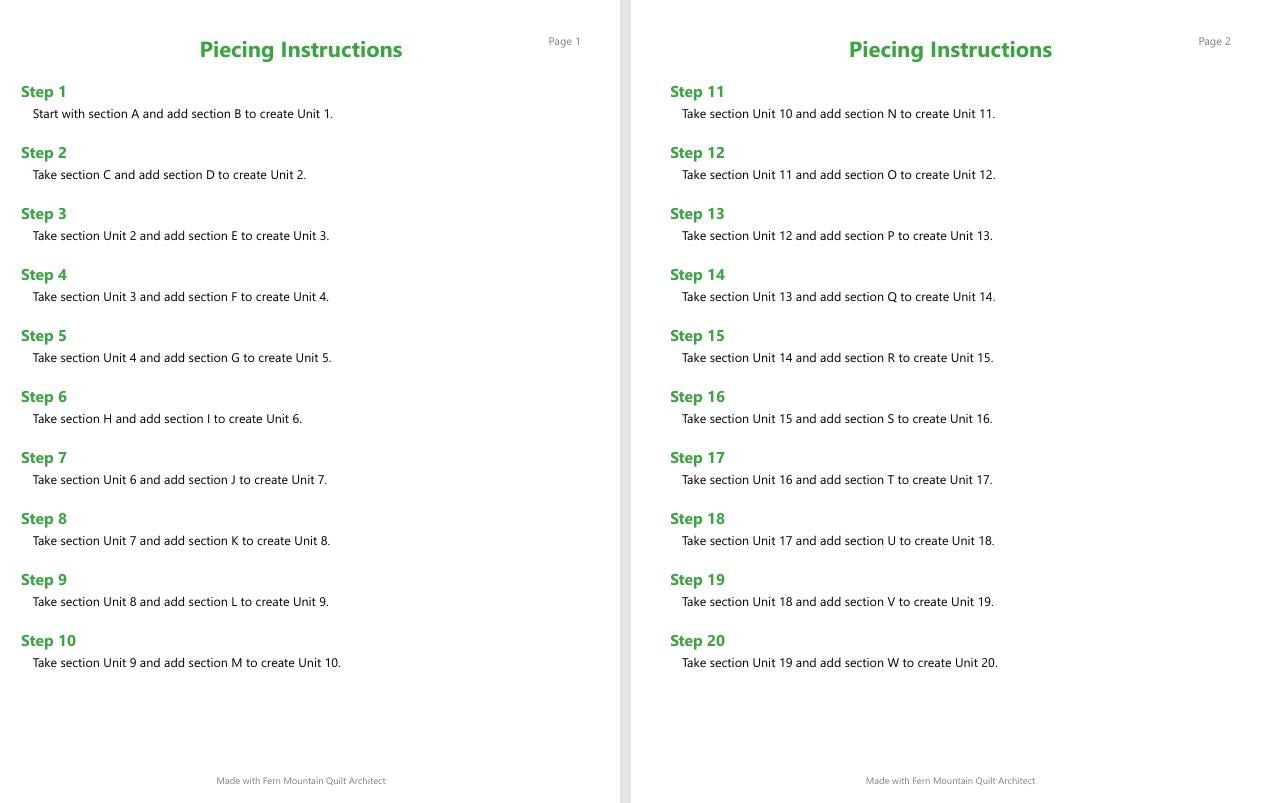Click the Step 20 heading
Image resolution: width=1266 pixels, height=803 pixels.
pyautogui.click(x=697, y=641)
